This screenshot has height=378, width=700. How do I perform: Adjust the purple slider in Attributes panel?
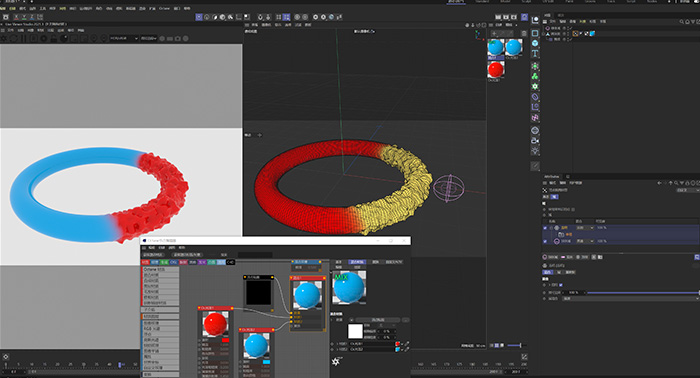(643, 293)
